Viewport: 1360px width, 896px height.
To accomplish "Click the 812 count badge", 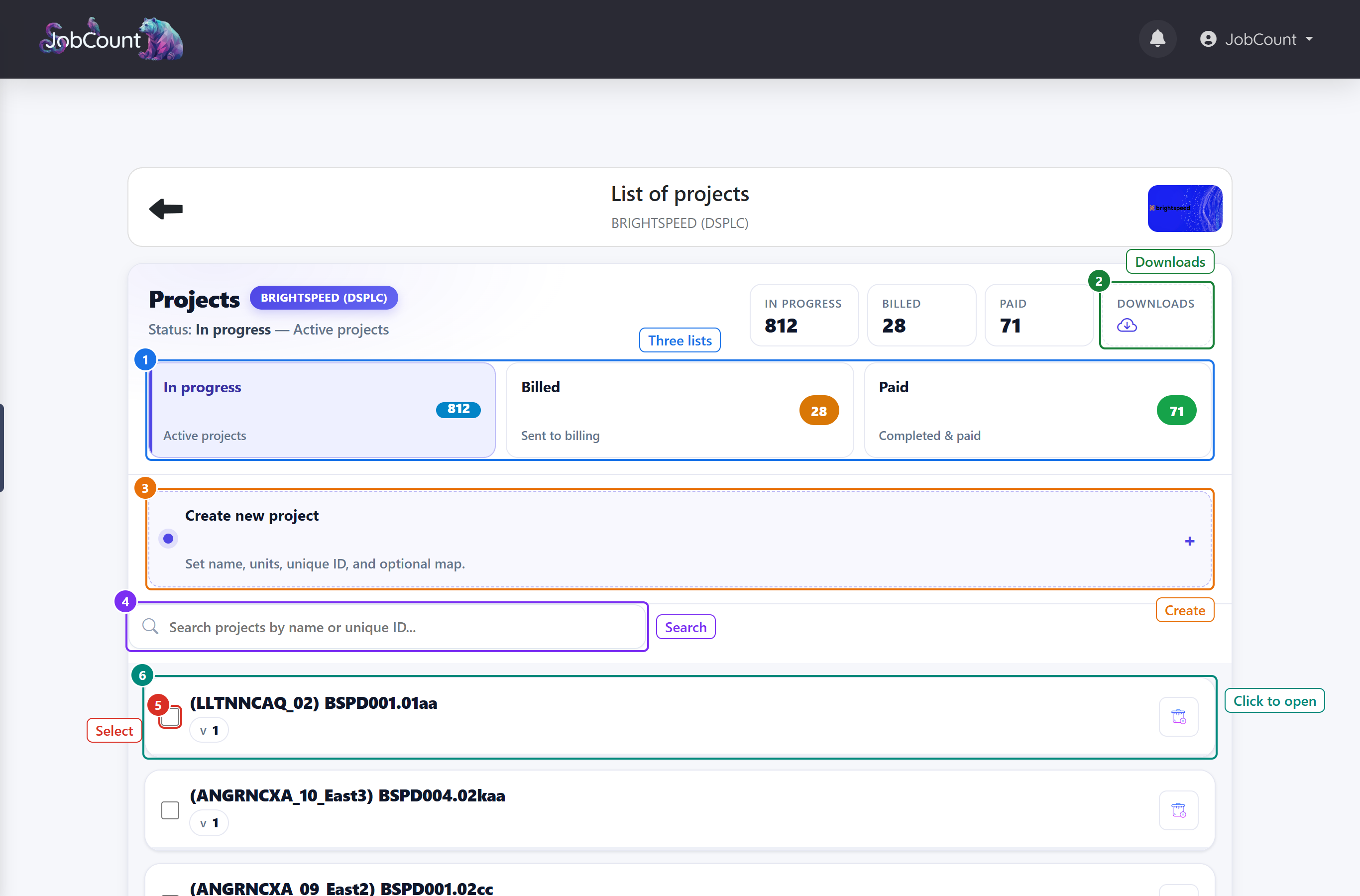I will [458, 409].
